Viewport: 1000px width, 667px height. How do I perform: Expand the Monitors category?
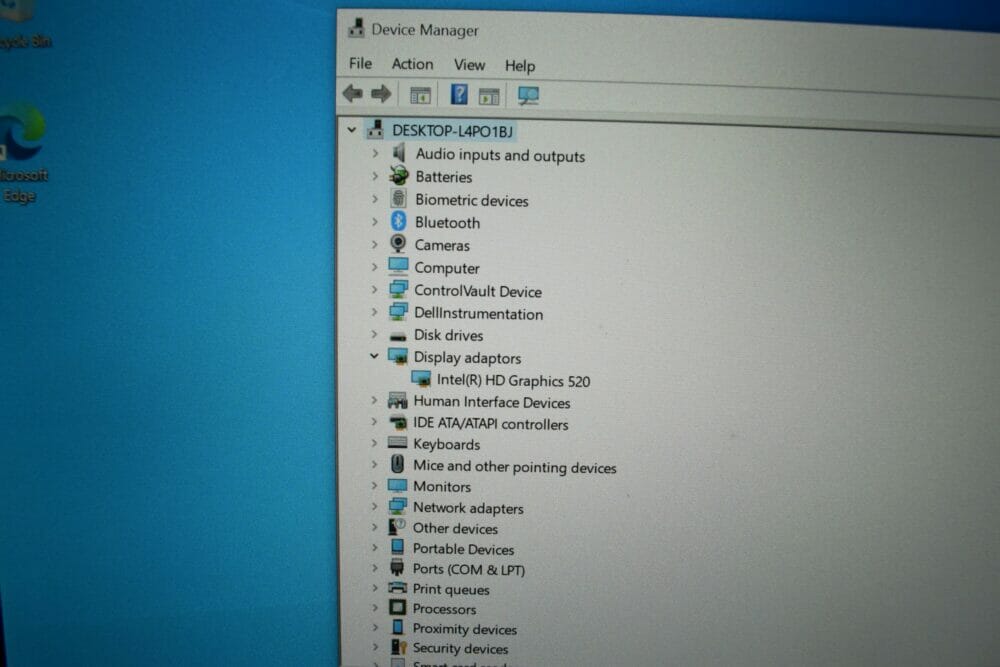[x=374, y=485]
